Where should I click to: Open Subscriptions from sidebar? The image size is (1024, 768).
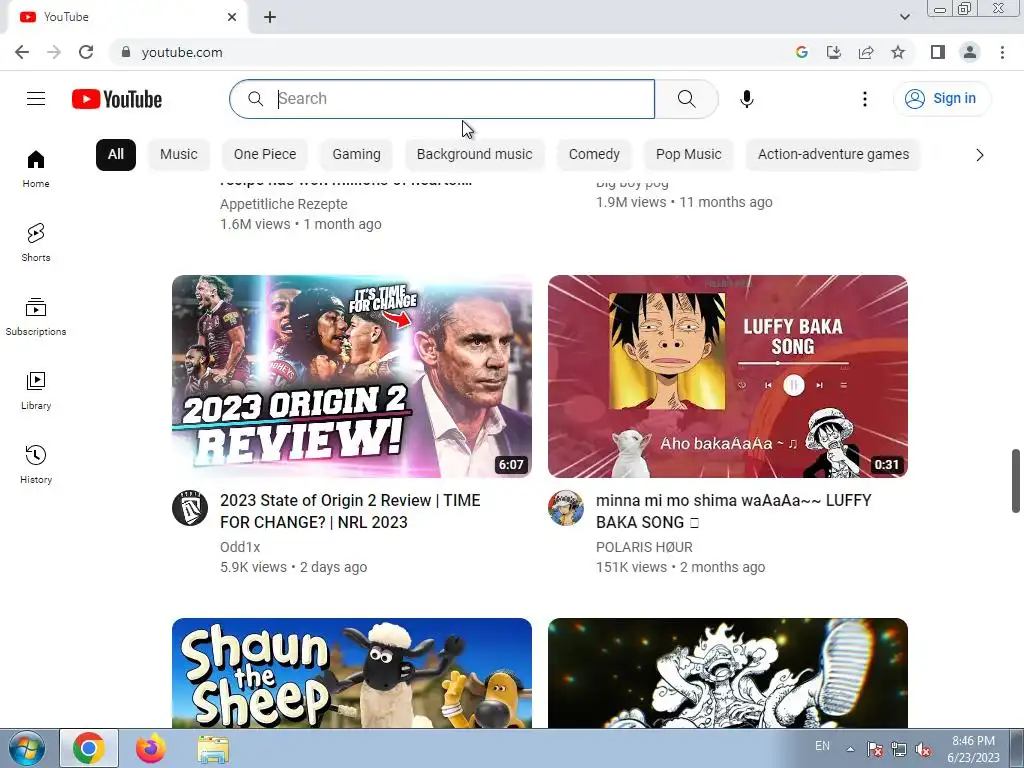(x=36, y=317)
